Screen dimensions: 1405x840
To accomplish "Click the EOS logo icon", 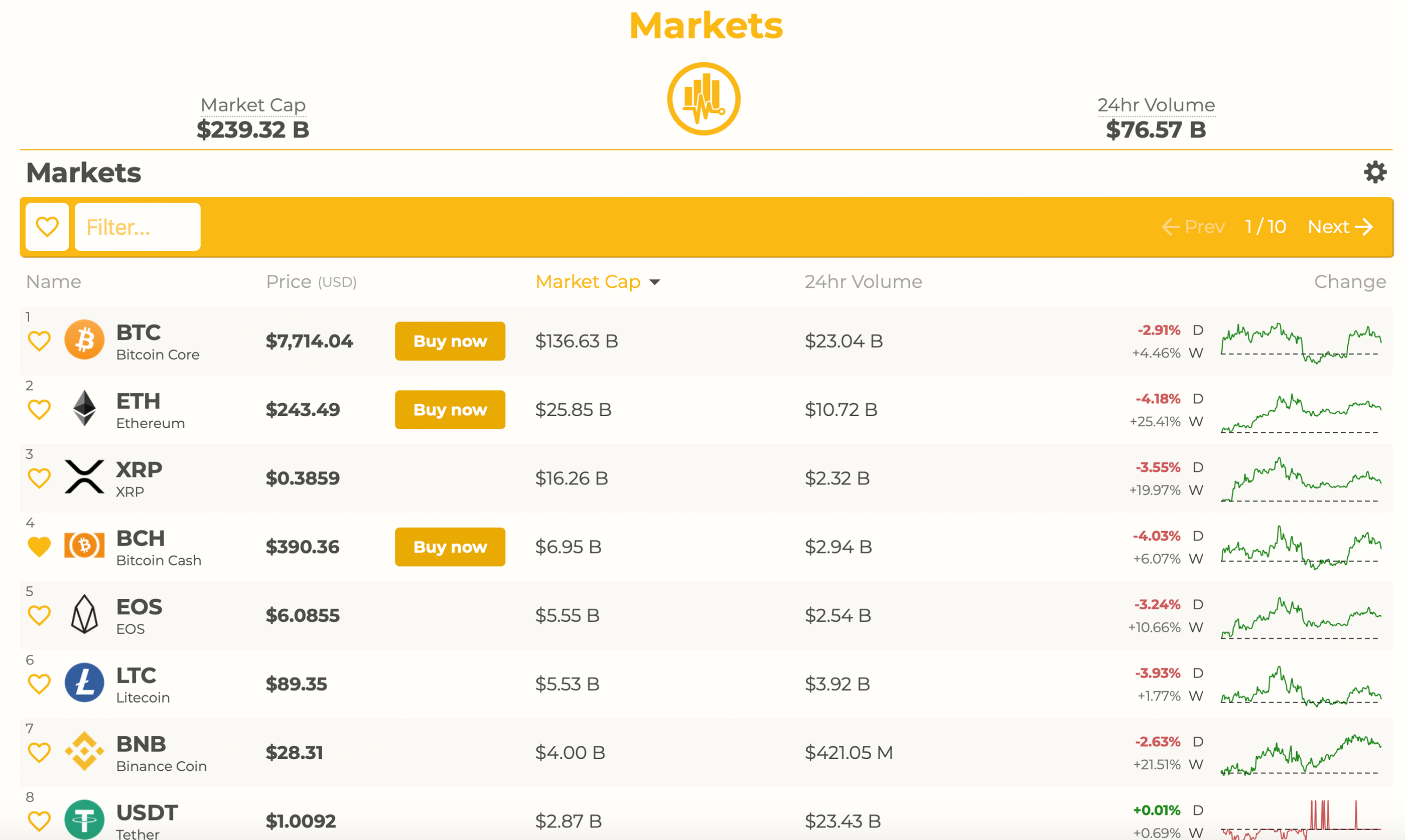I will point(84,614).
